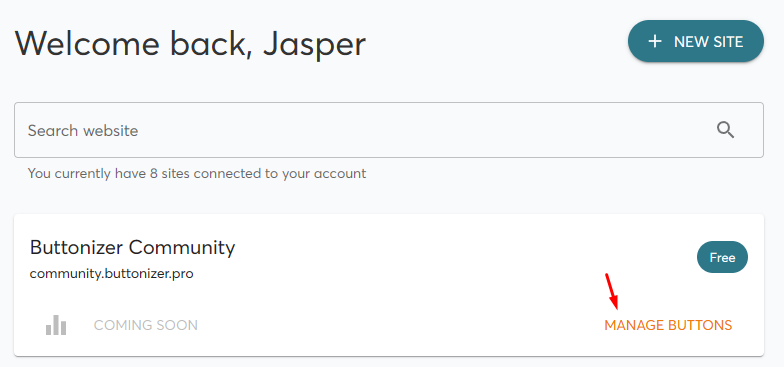Click the NEW SITE text label

click(x=708, y=42)
